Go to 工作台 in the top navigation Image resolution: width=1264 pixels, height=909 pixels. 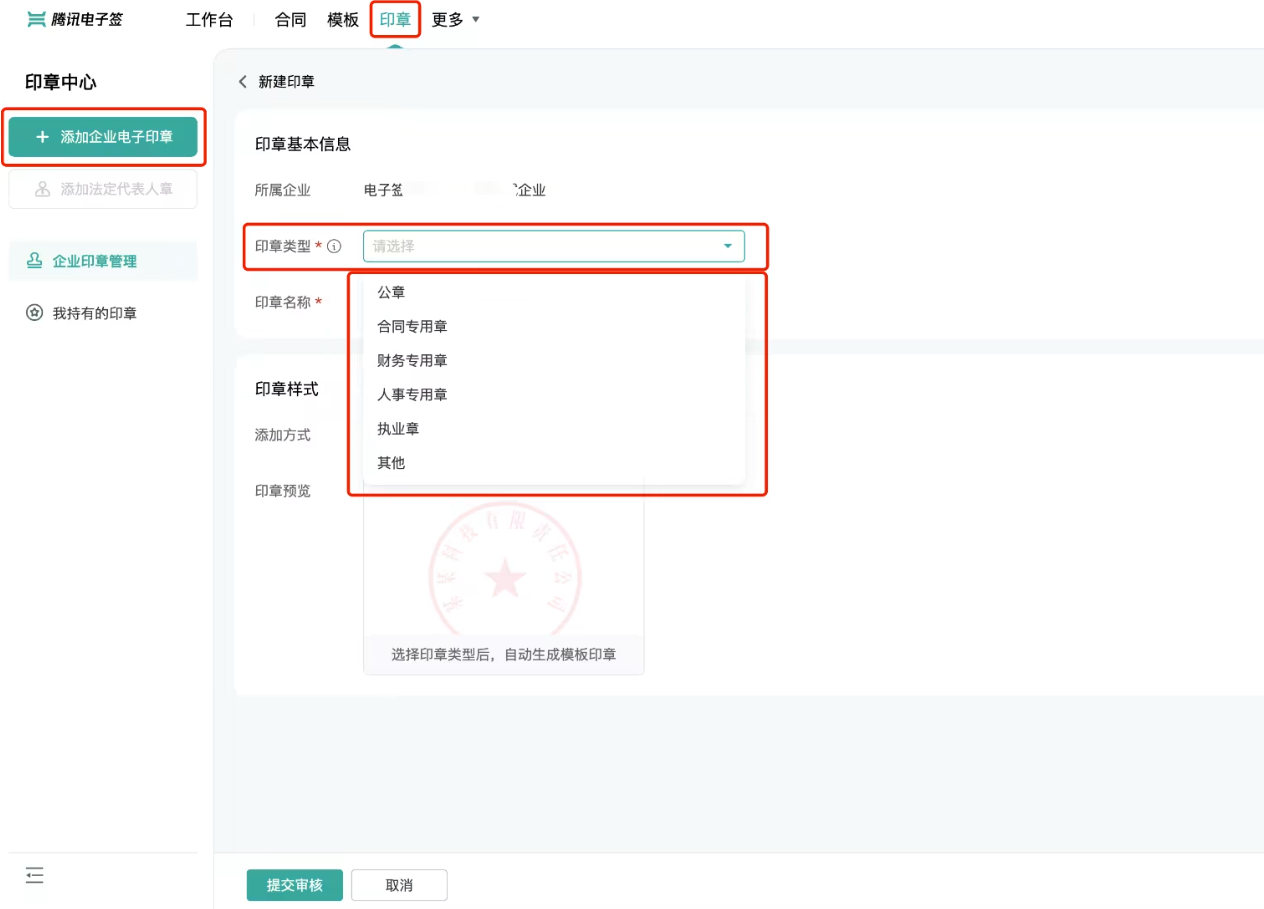(x=209, y=19)
